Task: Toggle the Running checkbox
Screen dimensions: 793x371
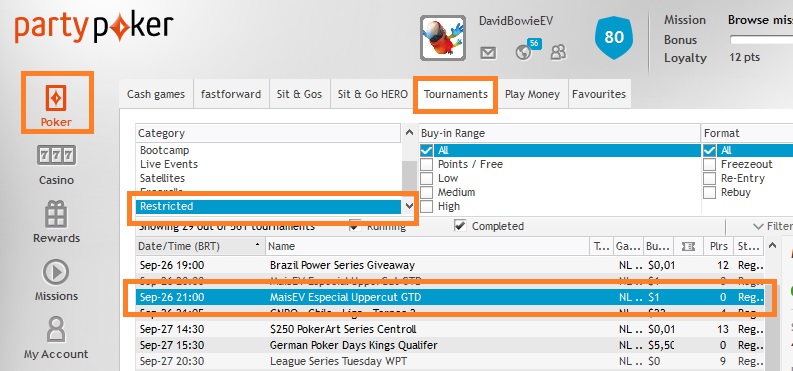Action: tap(356, 226)
